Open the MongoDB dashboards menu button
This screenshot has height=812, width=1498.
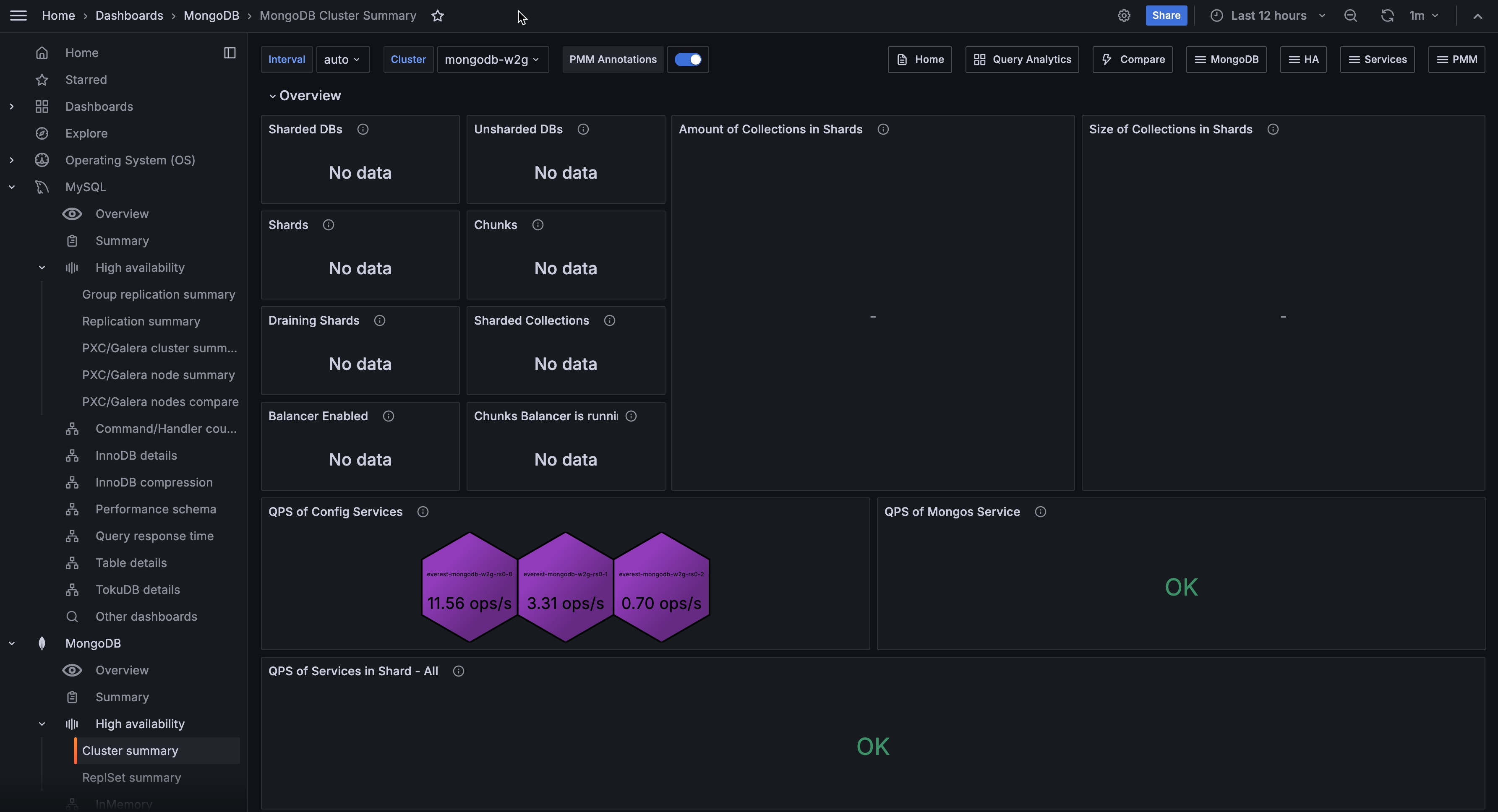tap(1226, 59)
